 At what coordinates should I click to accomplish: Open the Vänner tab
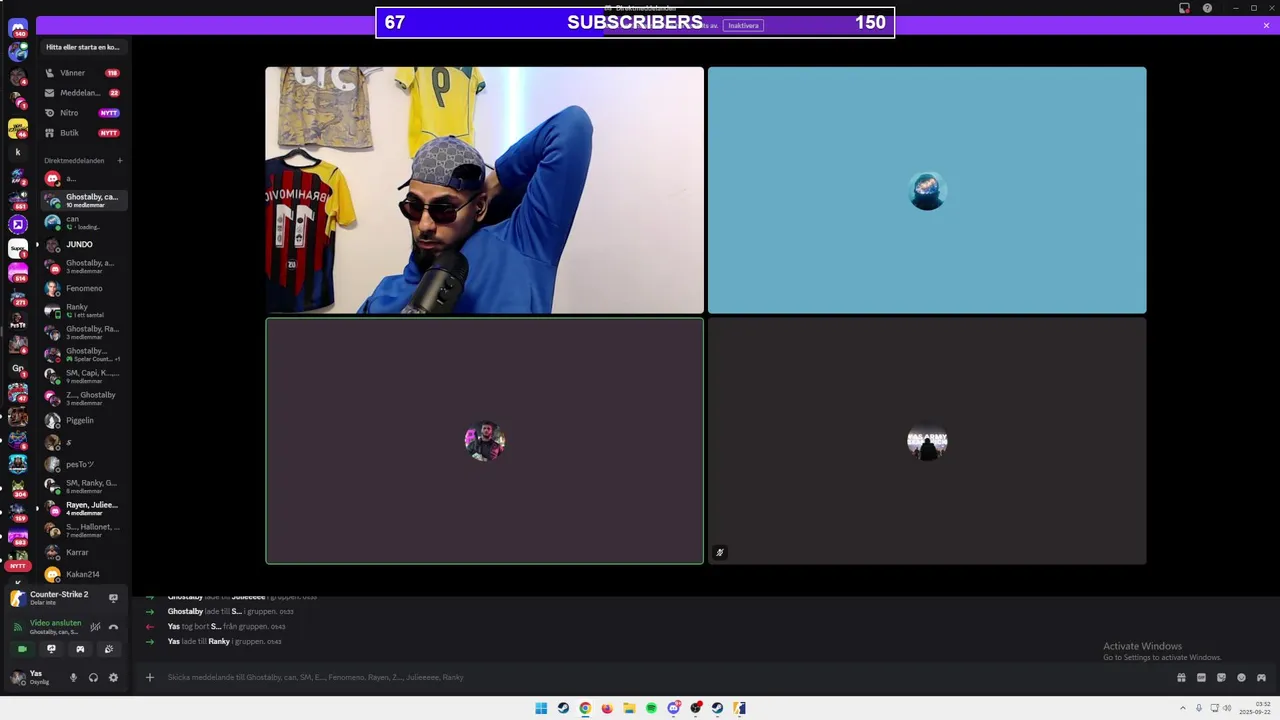(83, 73)
